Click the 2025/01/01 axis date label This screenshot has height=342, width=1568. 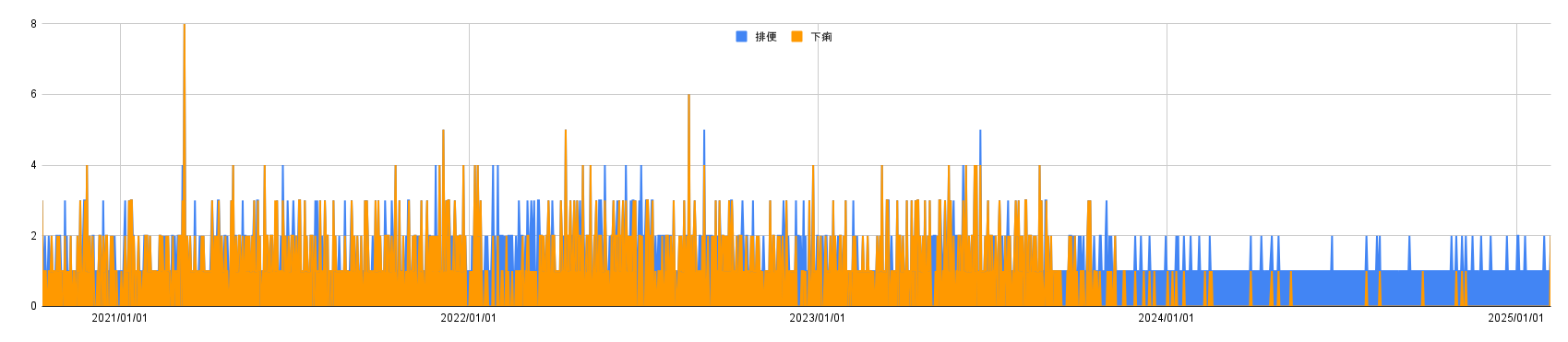(1515, 318)
